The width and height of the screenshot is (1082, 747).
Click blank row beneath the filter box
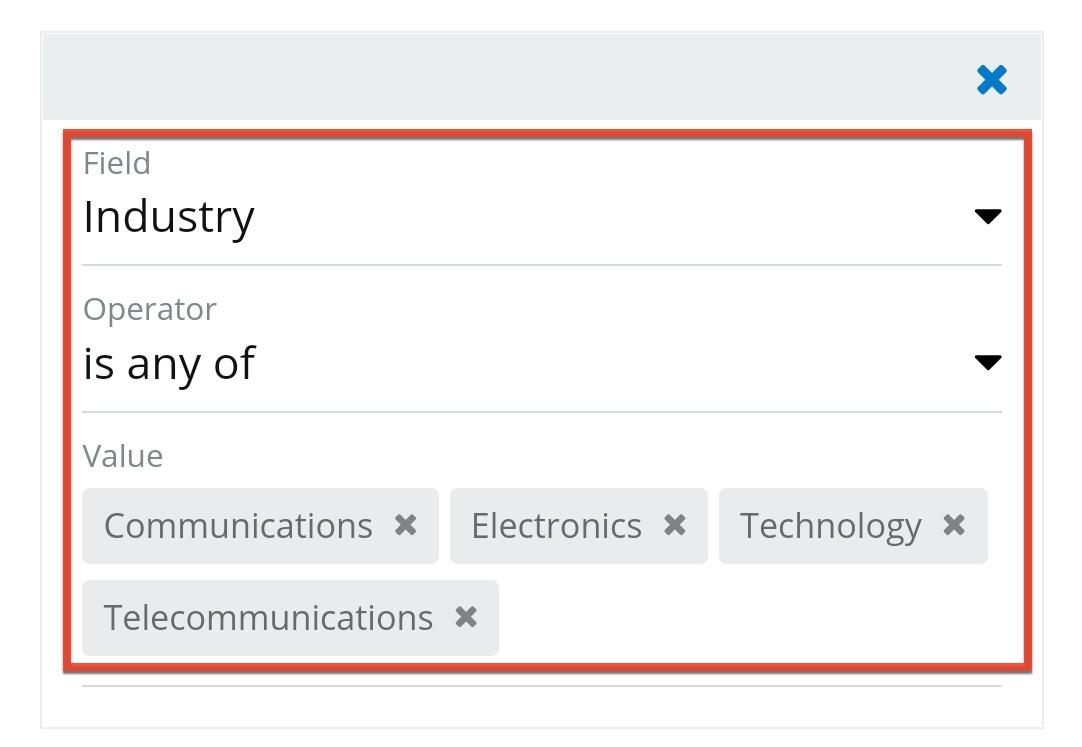pos(540,706)
